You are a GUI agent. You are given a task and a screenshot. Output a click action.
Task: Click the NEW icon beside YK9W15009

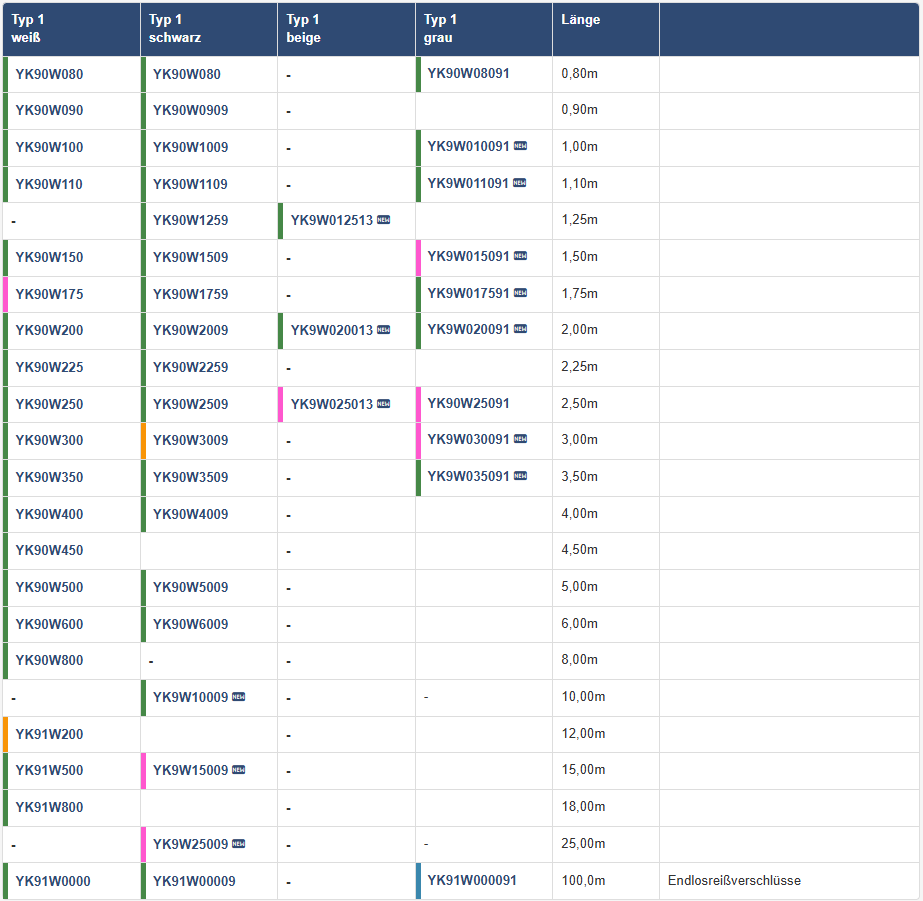[238, 770]
